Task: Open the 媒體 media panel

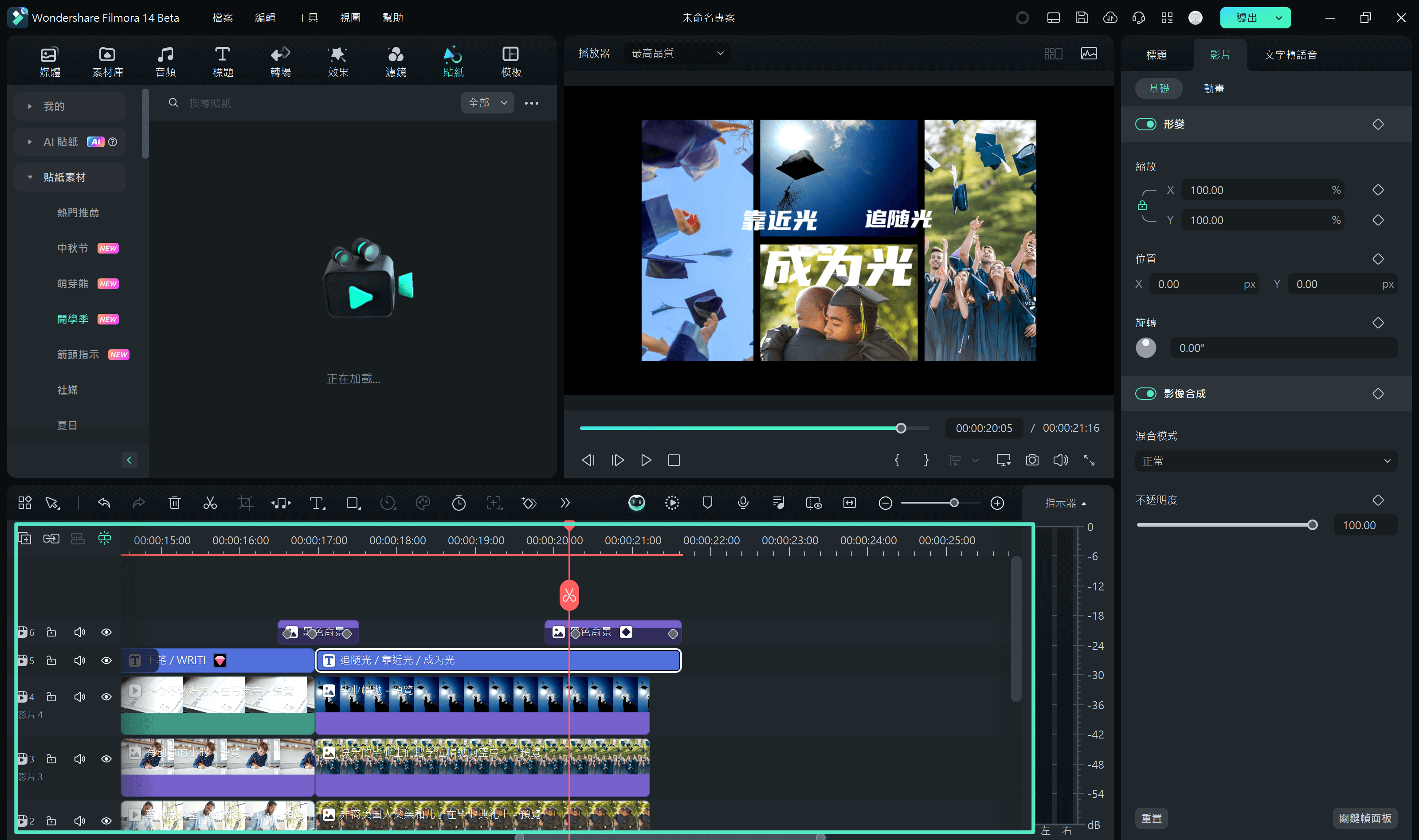Action: 50,62
